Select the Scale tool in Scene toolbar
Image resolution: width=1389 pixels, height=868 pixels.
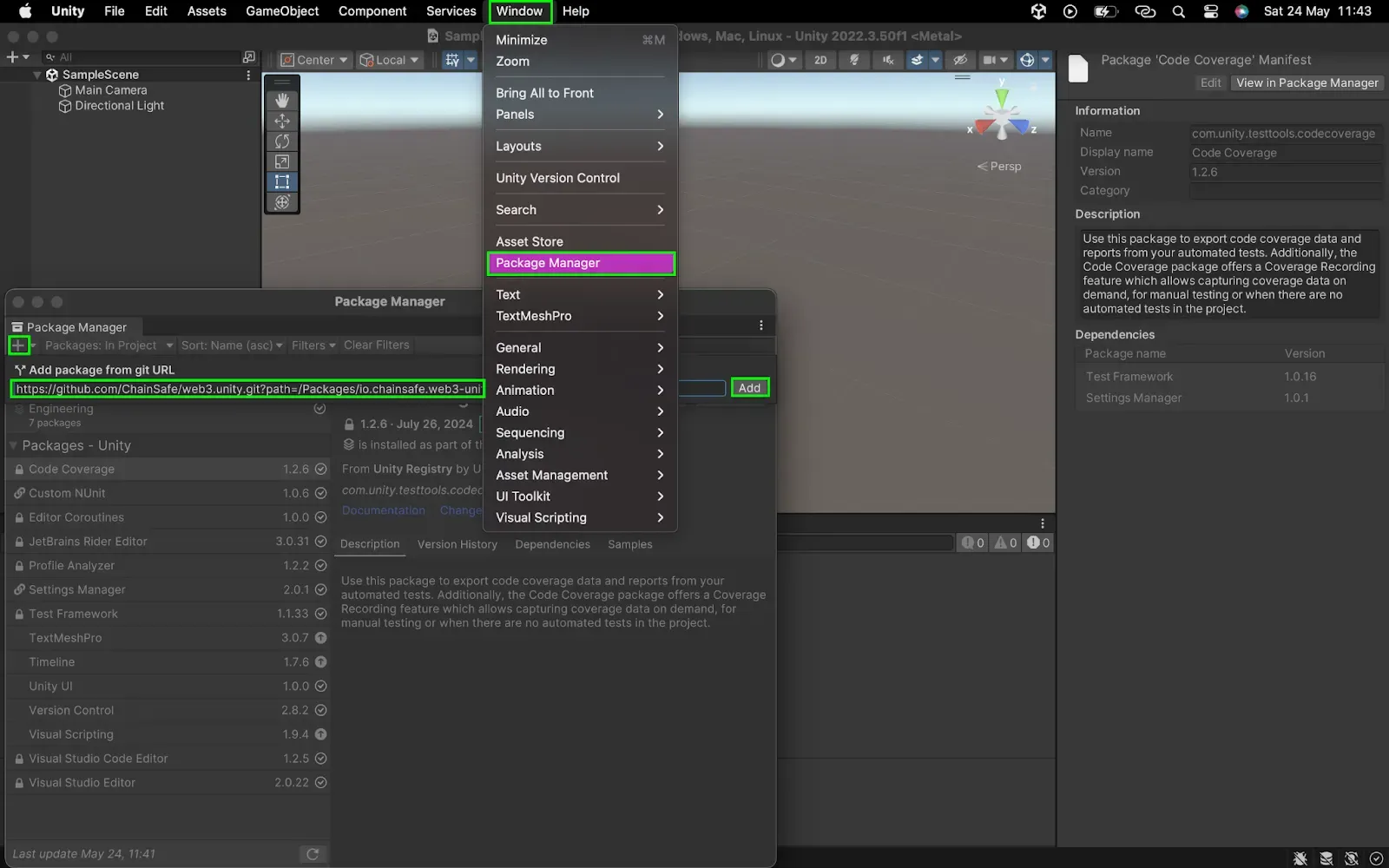click(x=282, y=161)
